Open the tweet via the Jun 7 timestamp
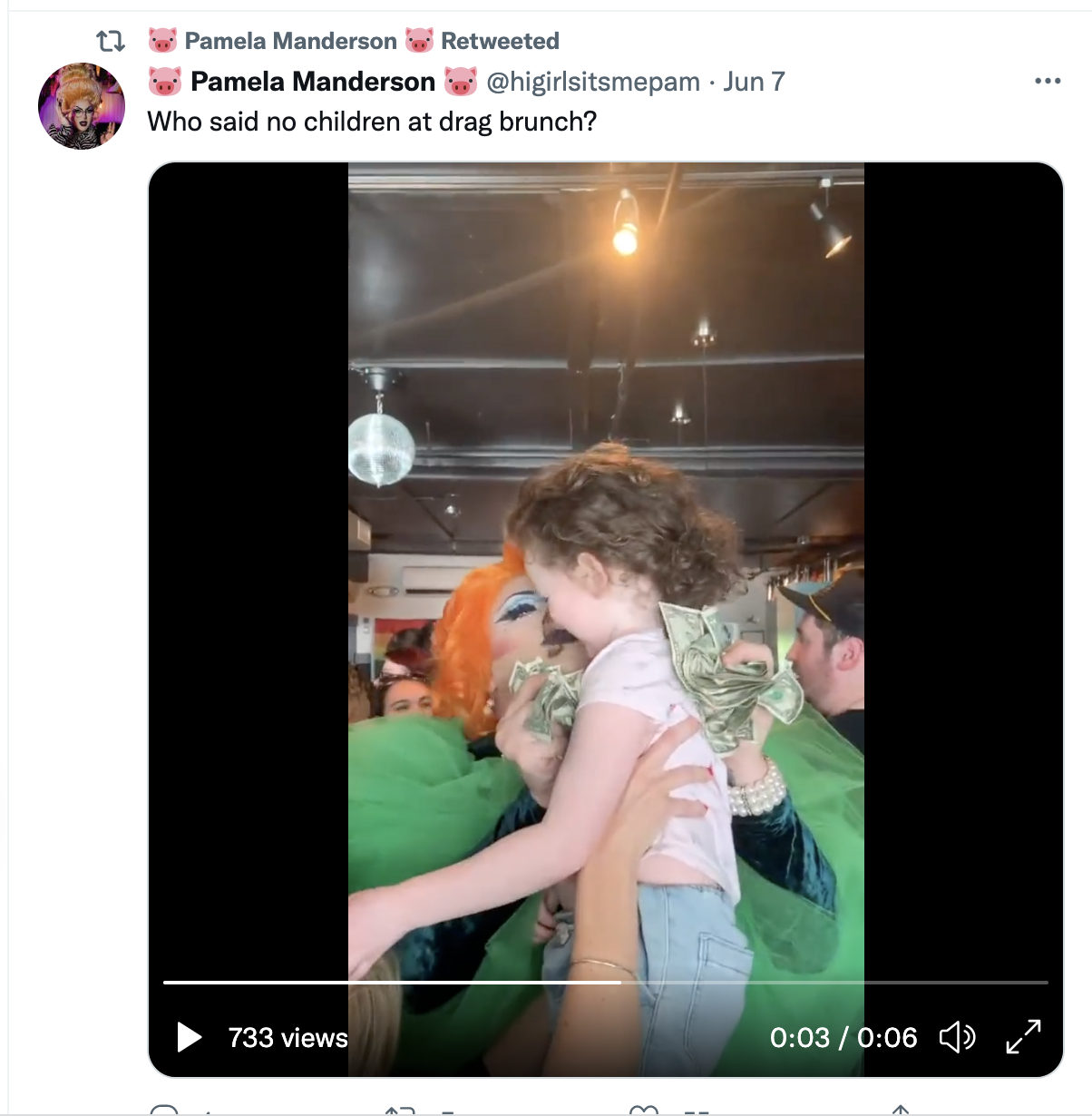1092x1116 pixels. pos(754,82)
